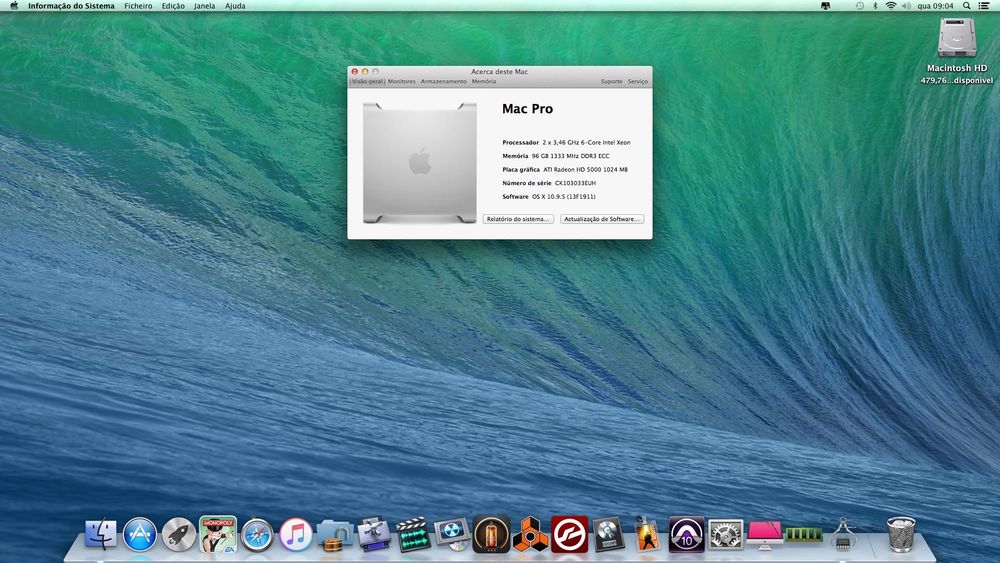Click memory text 96 GB 1333 MHz DDR3 ECC
The height and width of the screenshot is (563, 1000).
pos(571,156)
